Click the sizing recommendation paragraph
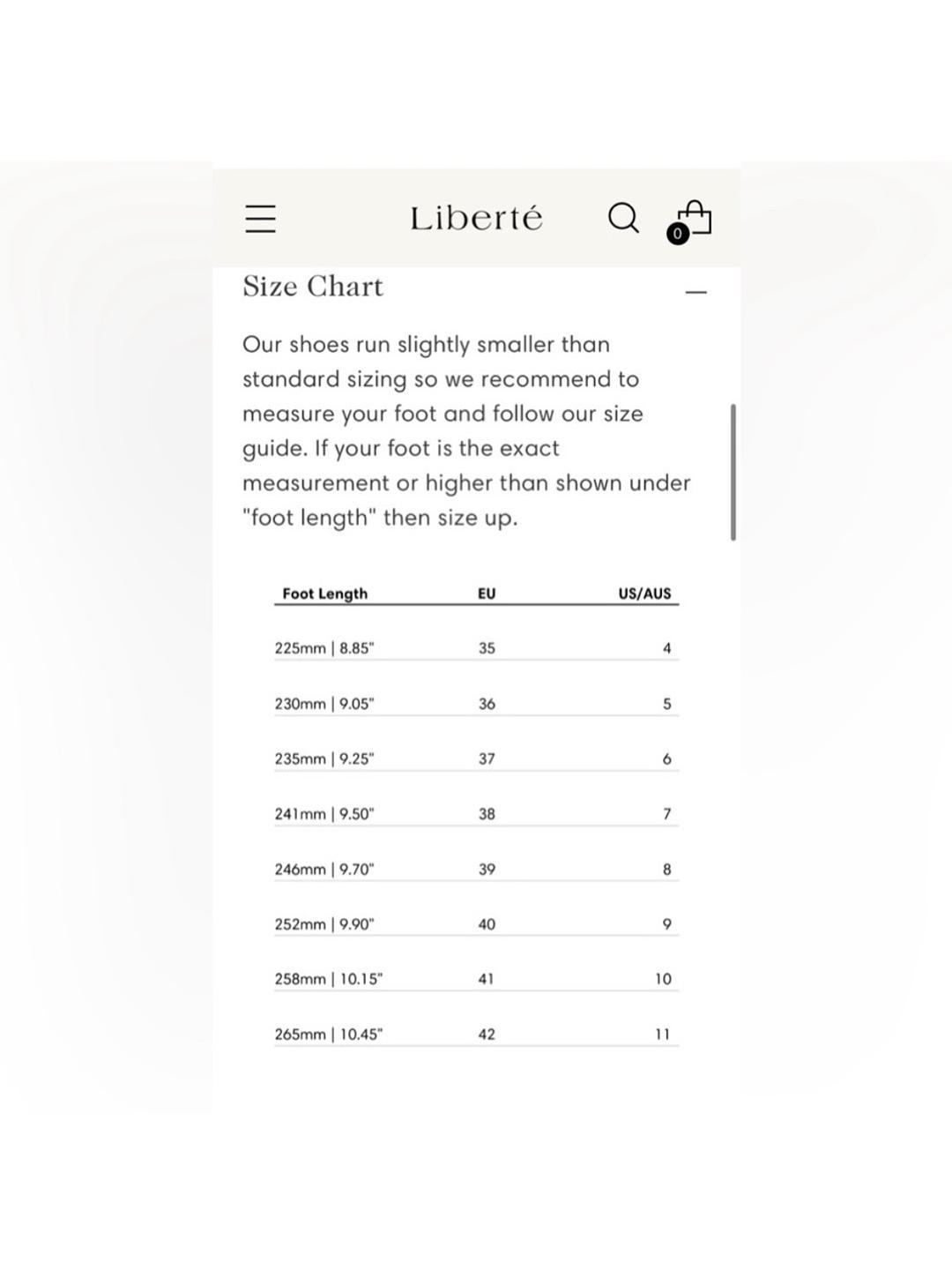 click(x=466, y=430)
